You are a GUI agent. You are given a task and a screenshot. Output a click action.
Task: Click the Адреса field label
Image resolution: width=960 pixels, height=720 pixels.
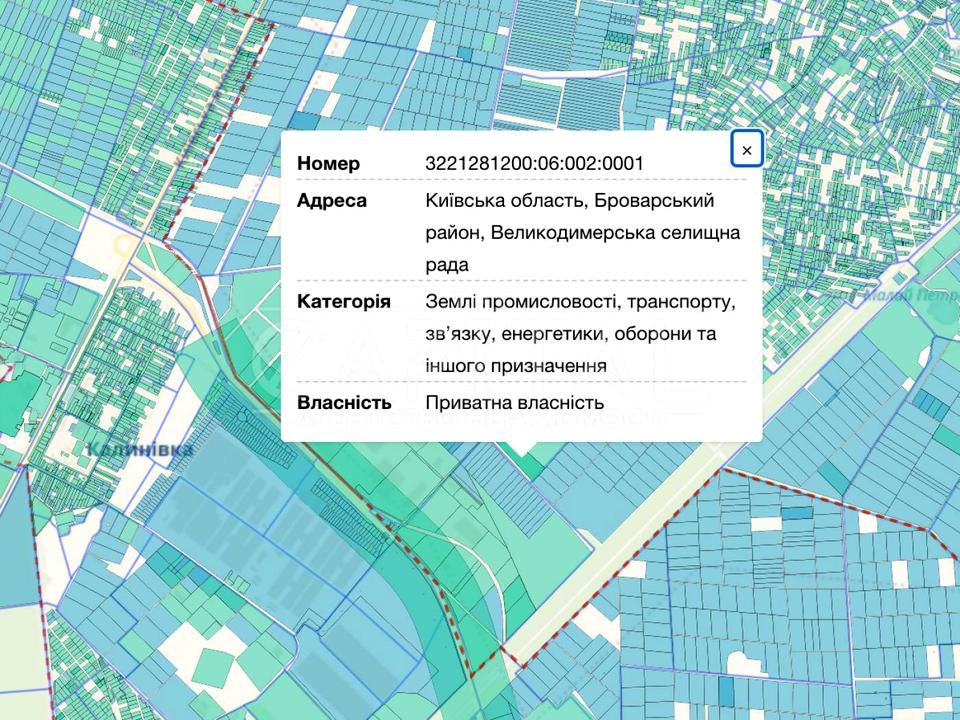point(332,200)
